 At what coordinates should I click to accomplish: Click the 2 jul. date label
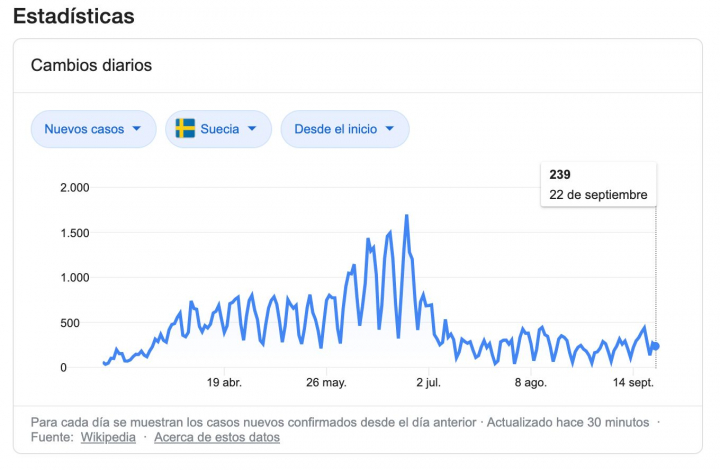(x=427, y=383)
